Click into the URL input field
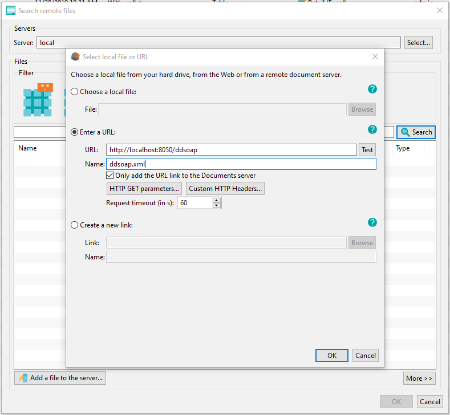Screen dimensions: 450x415 coord(231,150)
